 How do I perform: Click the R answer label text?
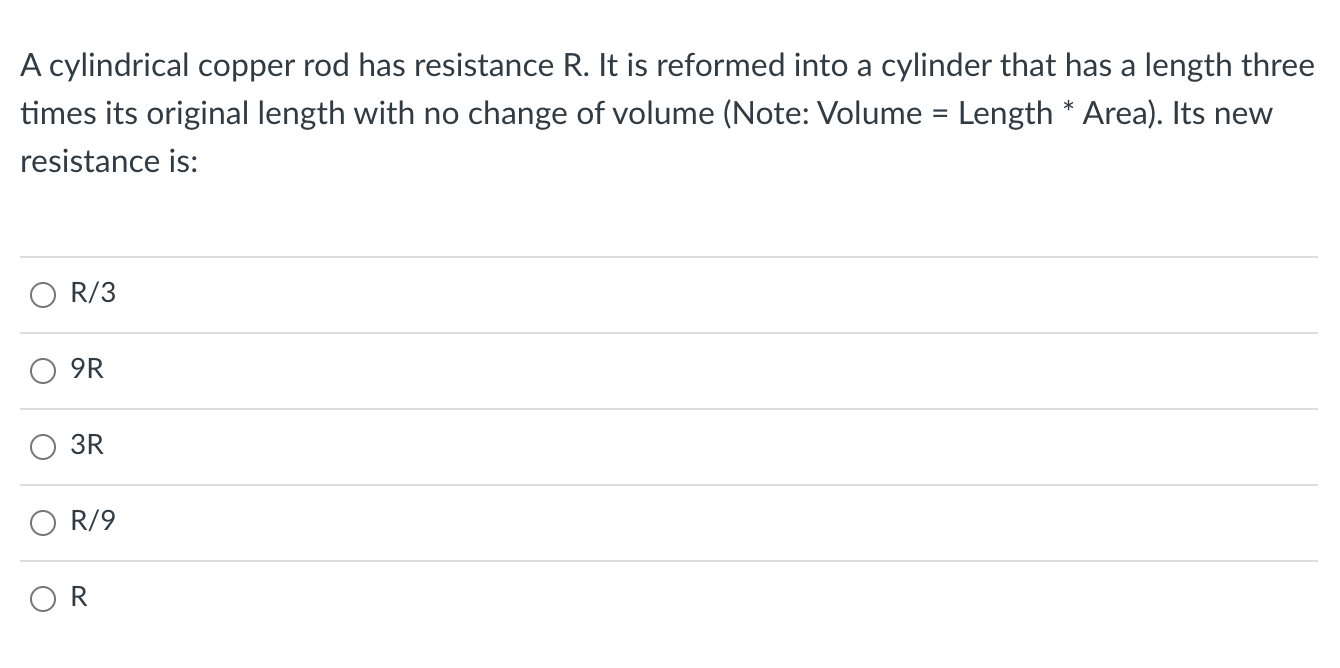pos(79,597)
